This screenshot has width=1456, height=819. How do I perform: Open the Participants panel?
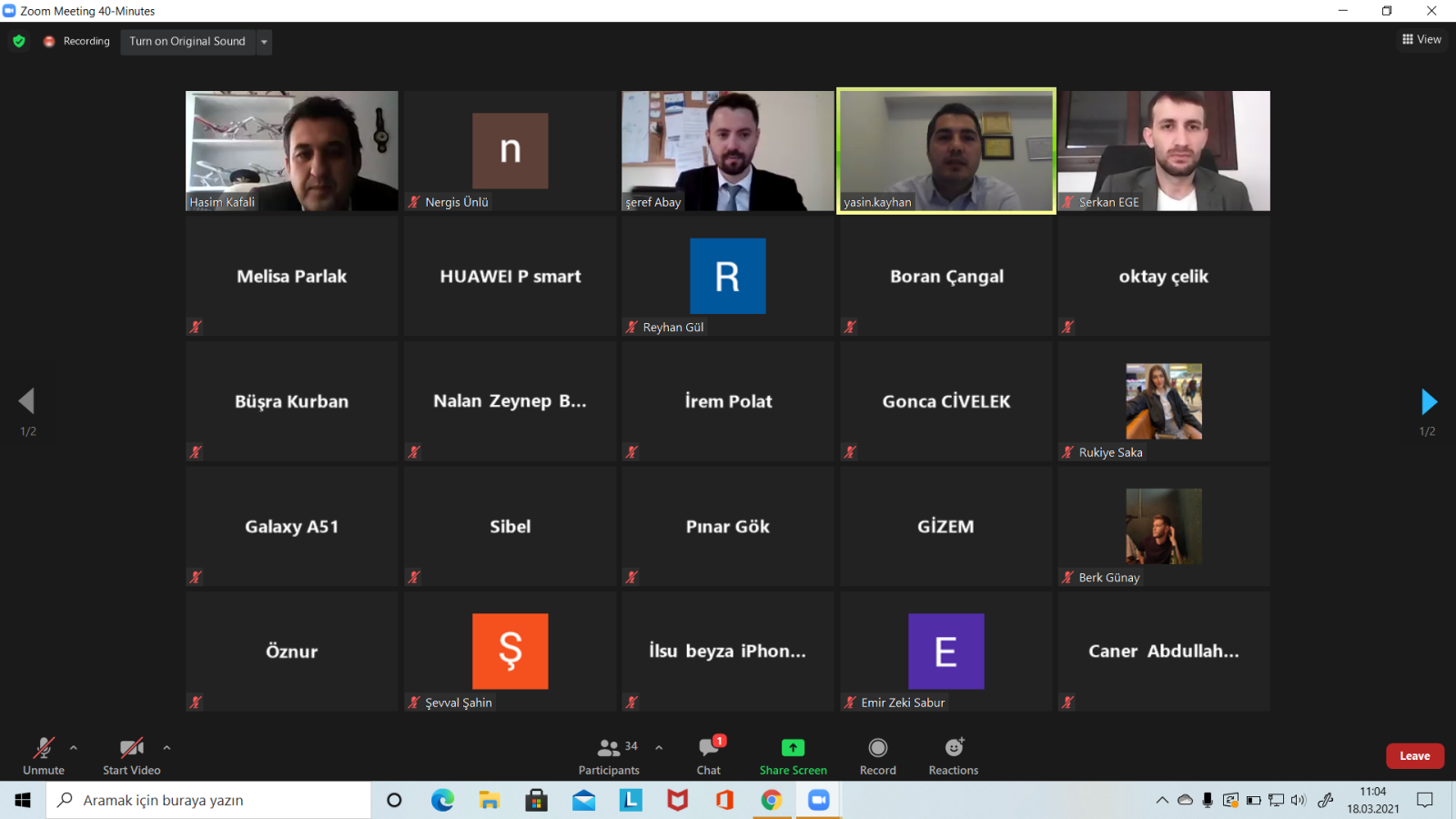coord(609,755)
